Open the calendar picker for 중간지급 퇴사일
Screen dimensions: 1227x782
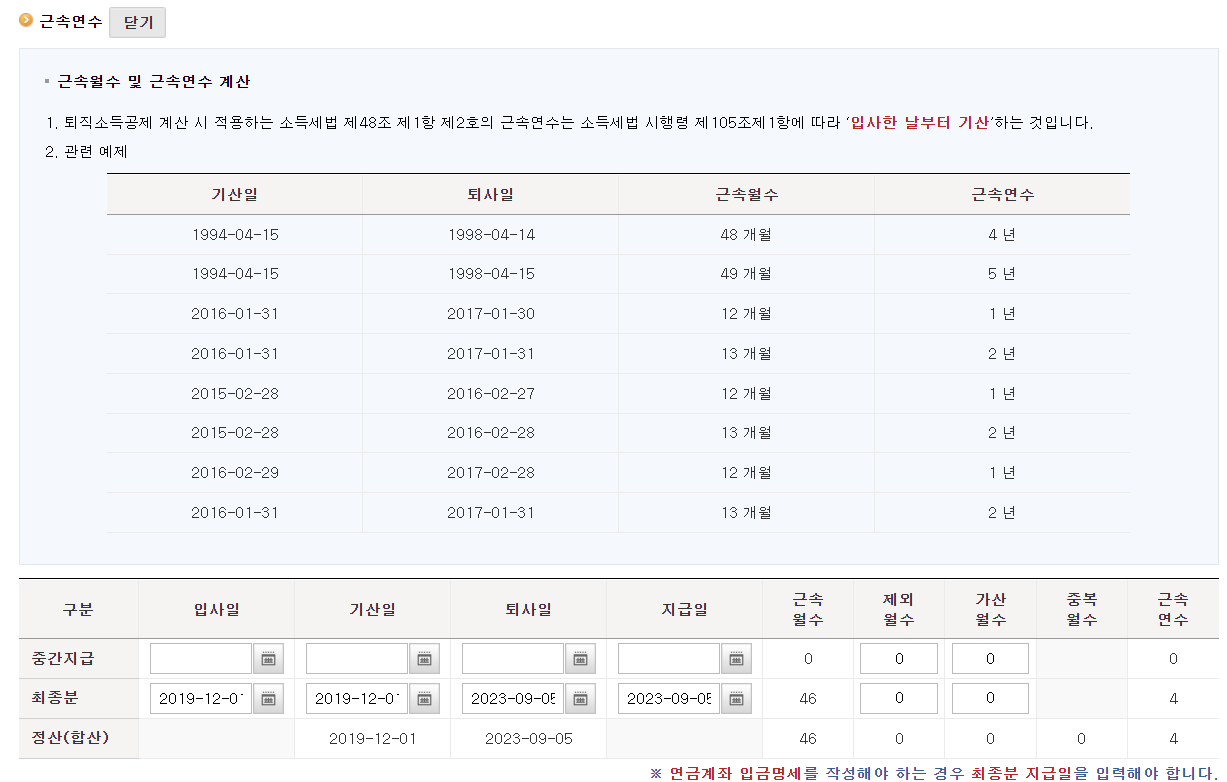[581, 658]
